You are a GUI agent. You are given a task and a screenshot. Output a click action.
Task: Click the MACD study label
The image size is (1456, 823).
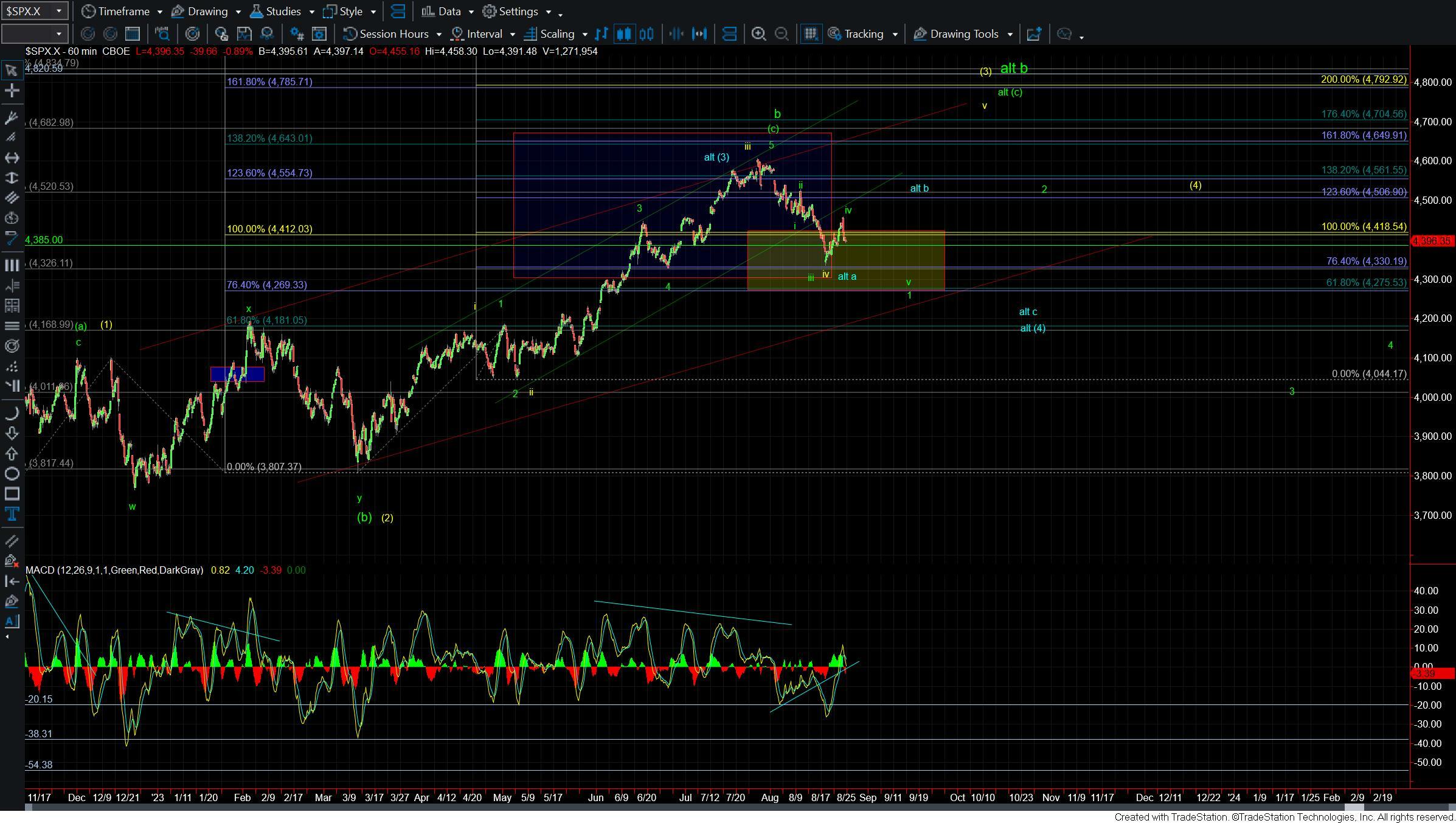click(114, 570)
